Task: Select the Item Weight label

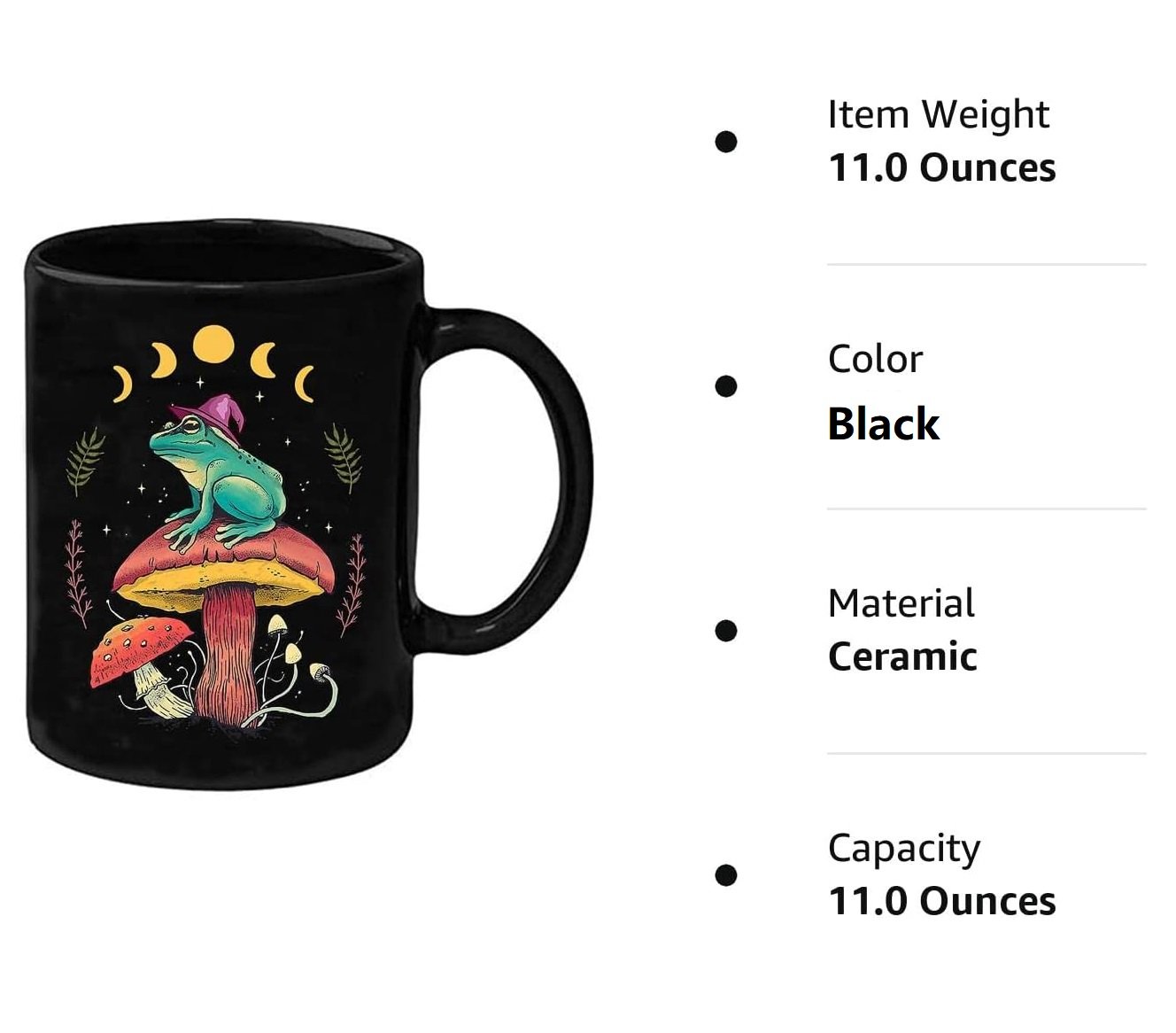Action: (x=938, y=115)
